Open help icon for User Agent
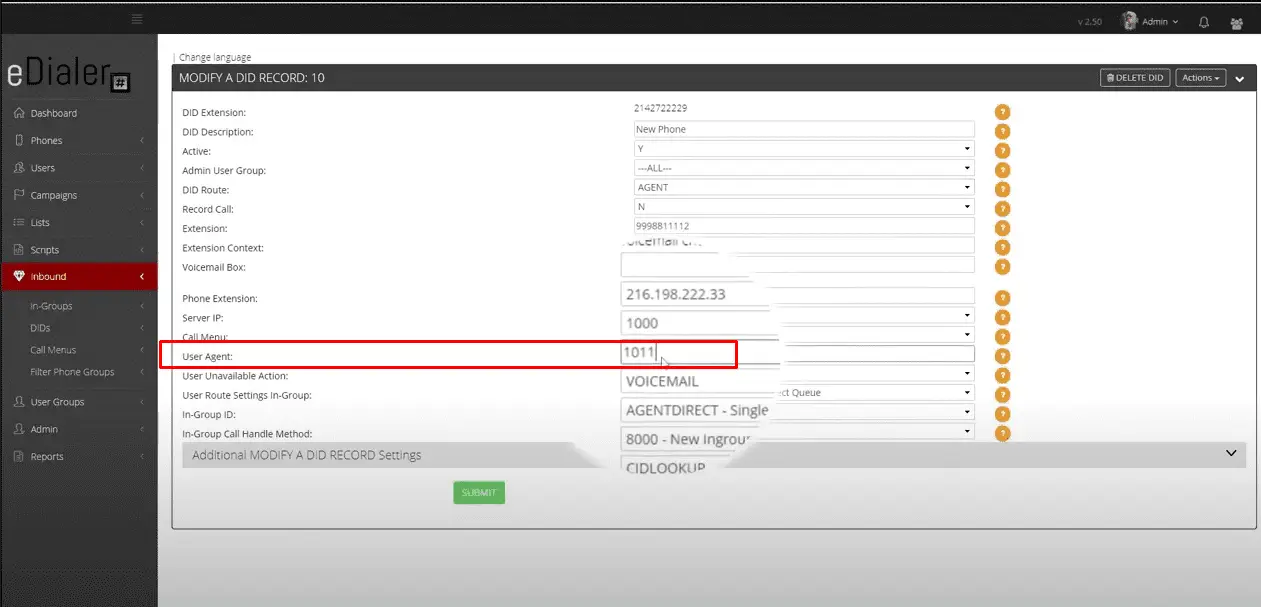1261x607 pixels. [1002, 356]
